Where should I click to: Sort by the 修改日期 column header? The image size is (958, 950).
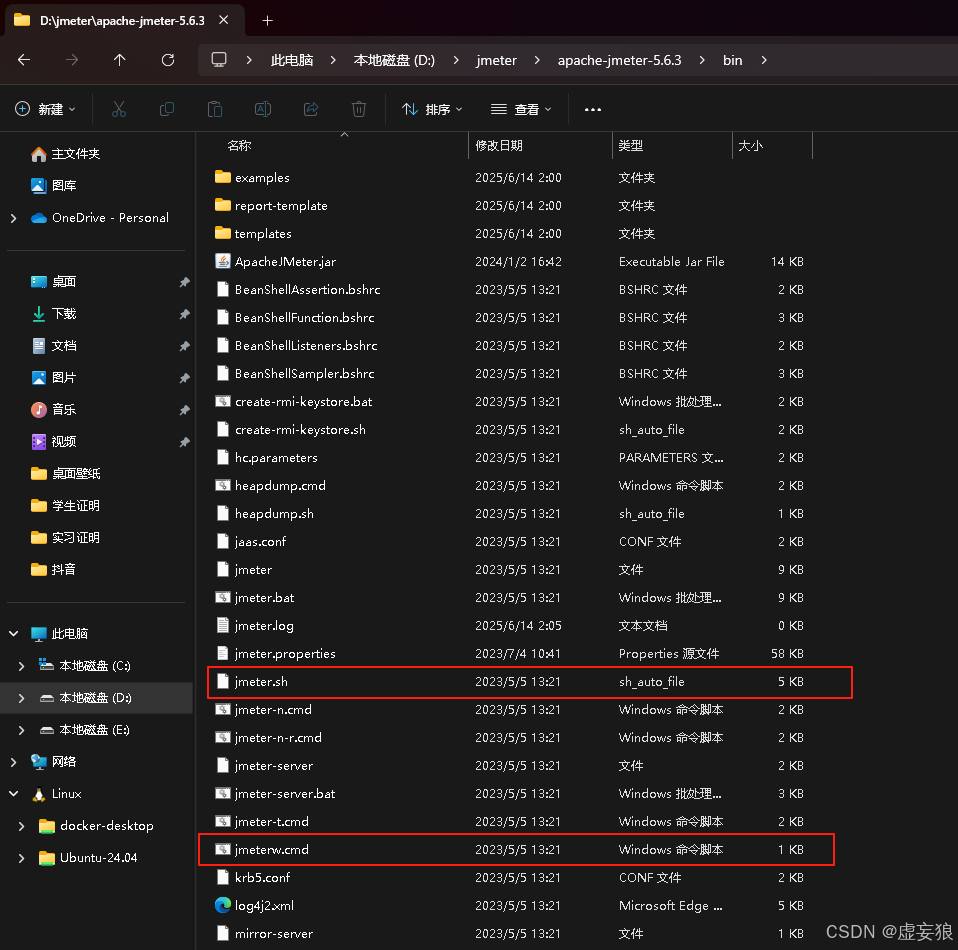click(499, 145)
